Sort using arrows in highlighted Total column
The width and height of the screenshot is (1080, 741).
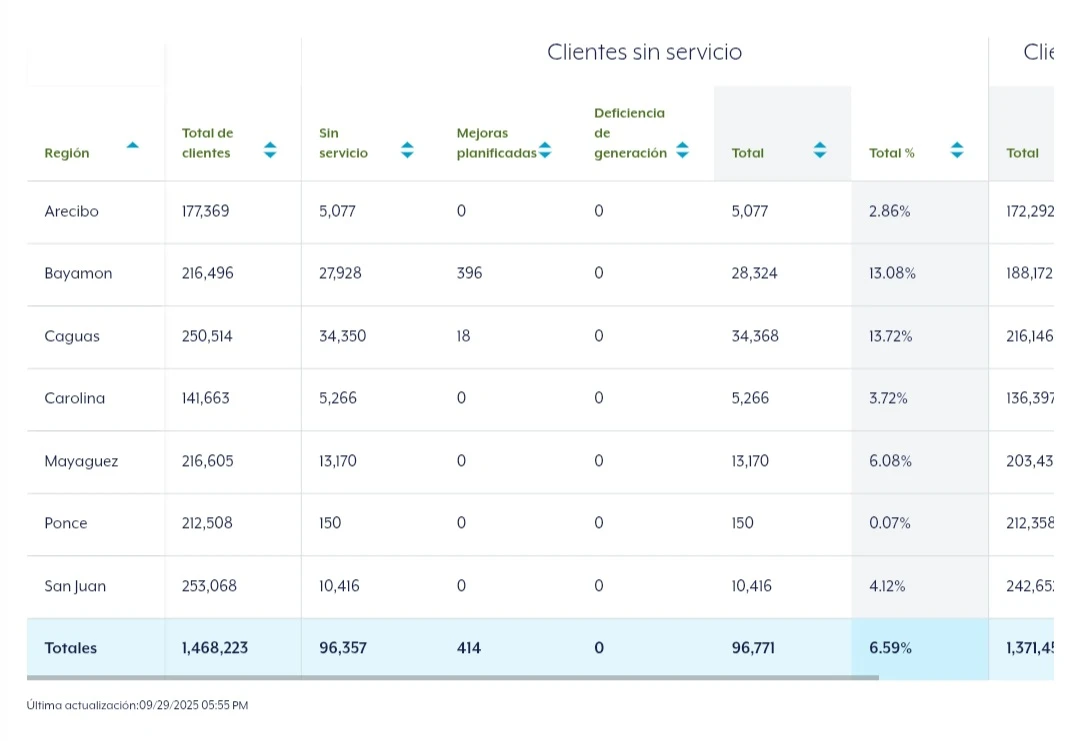pos(820,151)
